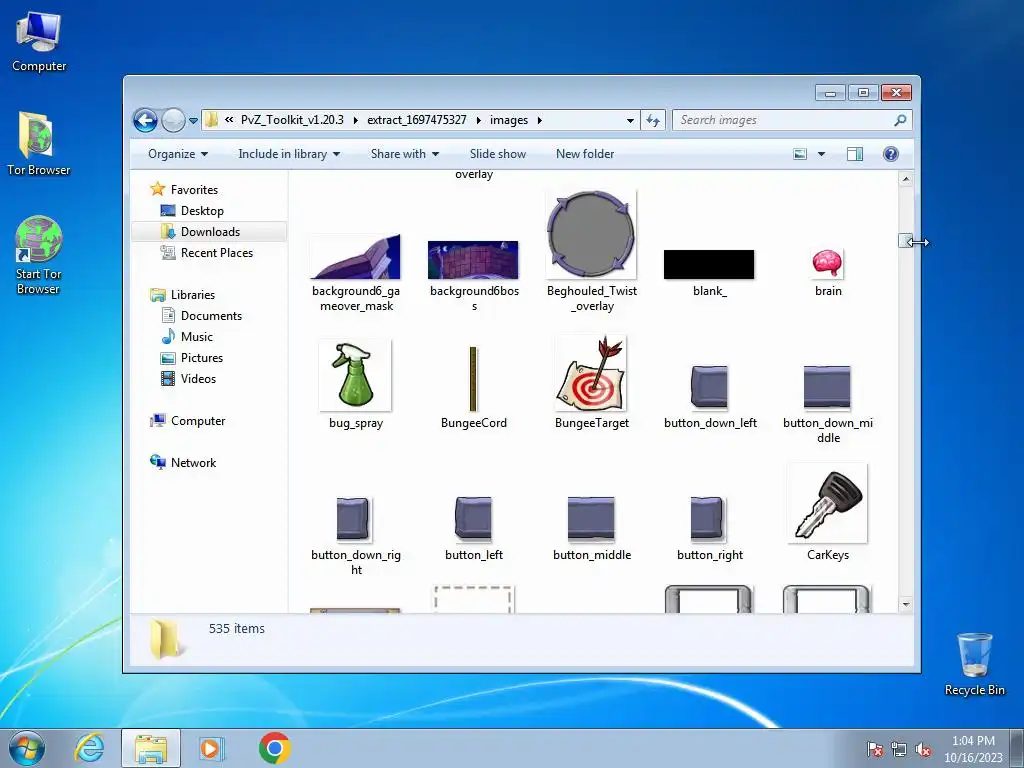The height and width of the screenshot is (768, 1024).
Task: Create a New folder
Action: point(585,154)
